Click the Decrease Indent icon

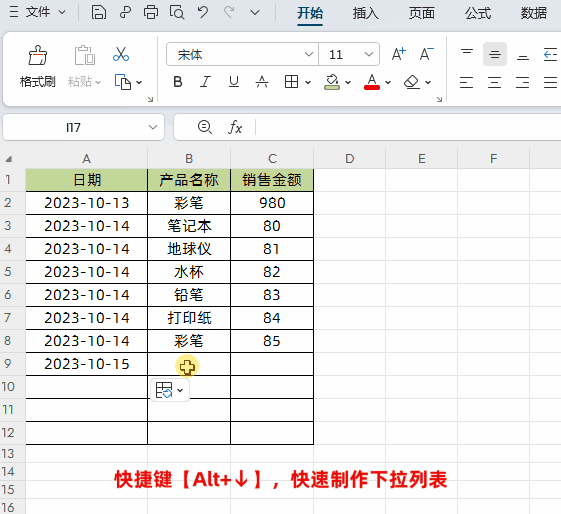point(550,54)
